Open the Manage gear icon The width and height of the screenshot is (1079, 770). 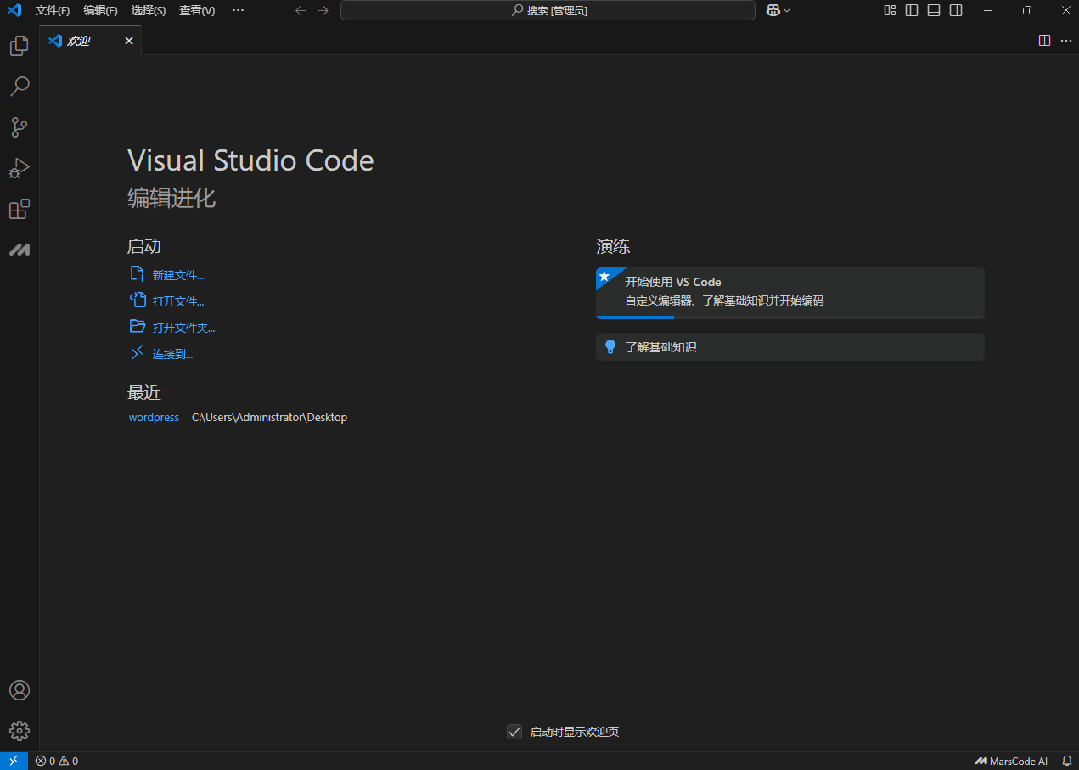point(19,731)
